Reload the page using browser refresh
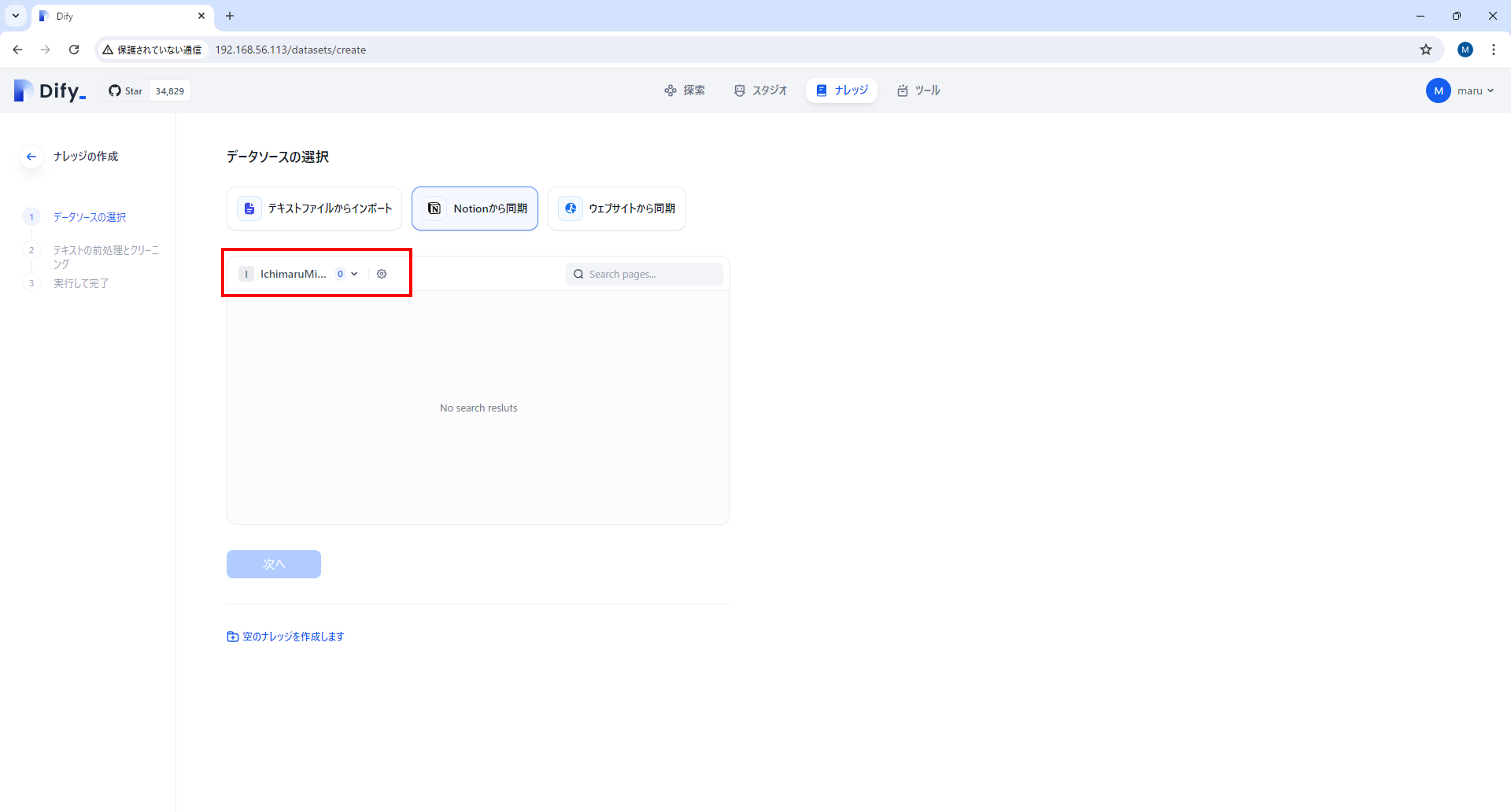This screenshot has width=1511, height=812. point(74,50)
